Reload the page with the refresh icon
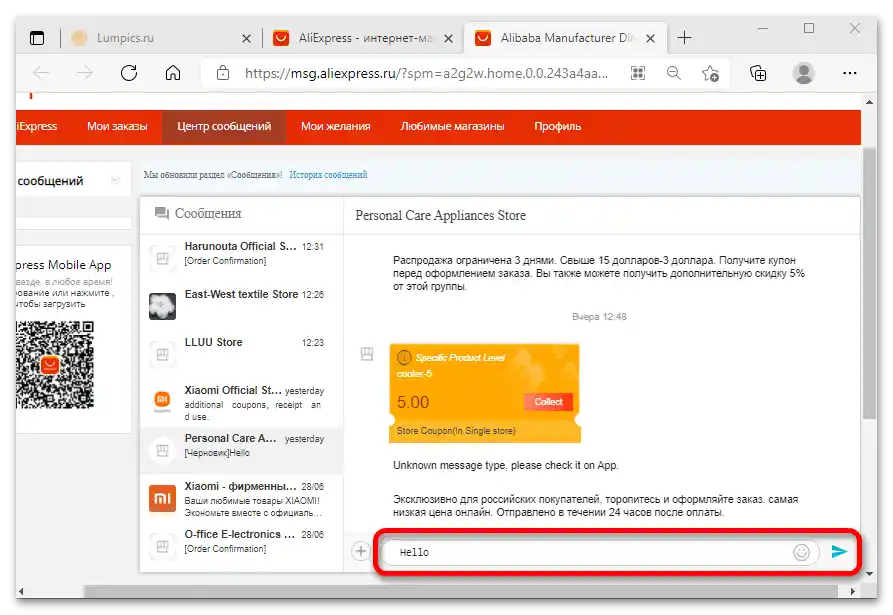 (129, 73)
